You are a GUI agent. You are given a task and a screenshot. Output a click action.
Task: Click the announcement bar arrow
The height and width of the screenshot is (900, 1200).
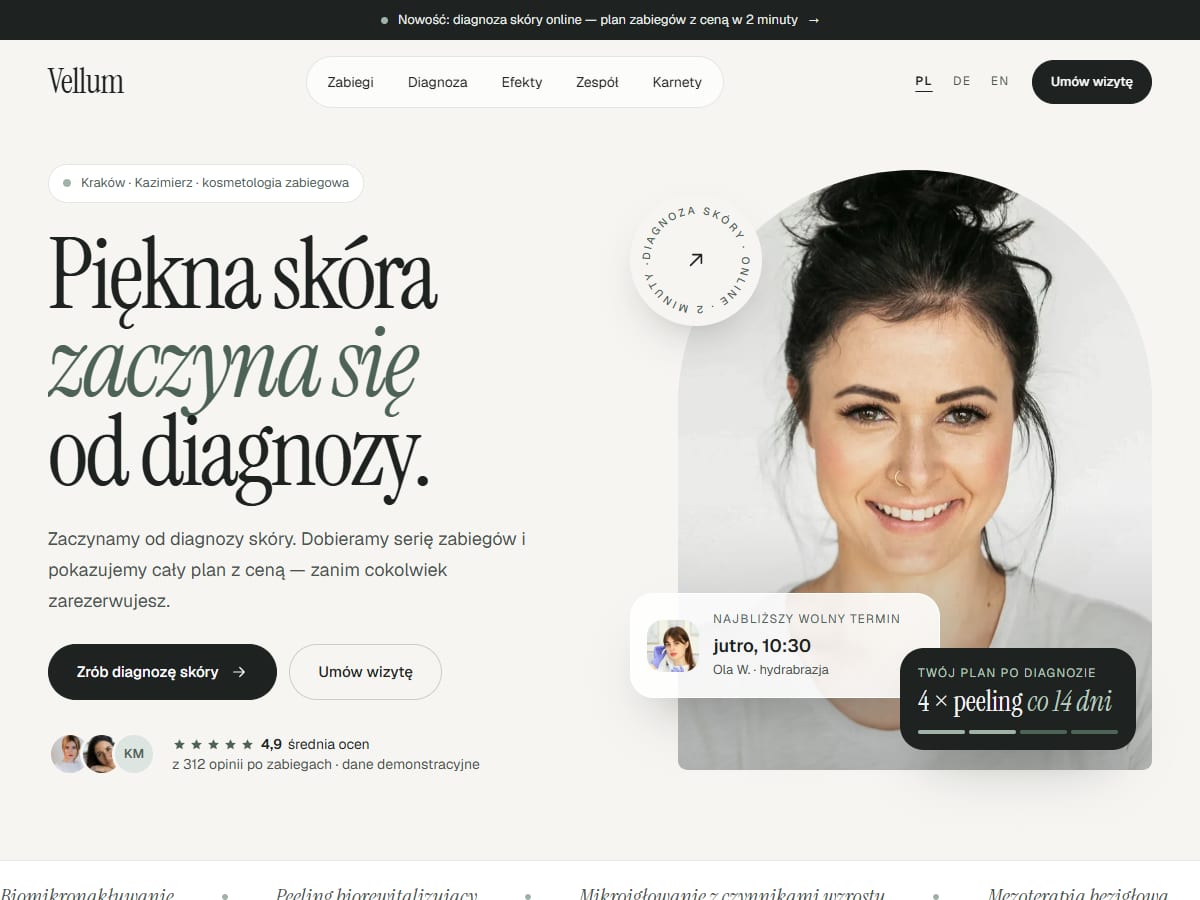813,20
